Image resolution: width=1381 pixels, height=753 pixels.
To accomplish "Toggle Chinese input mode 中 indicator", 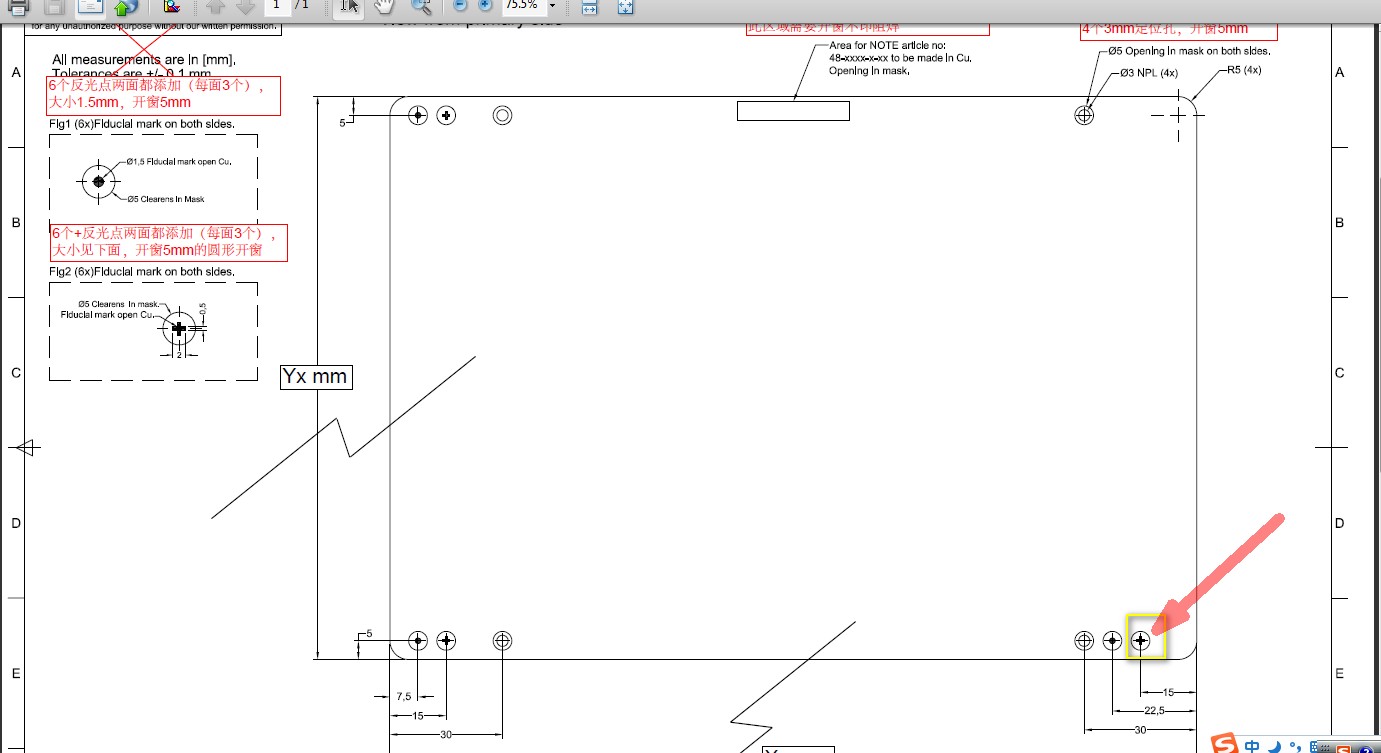I will [x=1251, y=745].
